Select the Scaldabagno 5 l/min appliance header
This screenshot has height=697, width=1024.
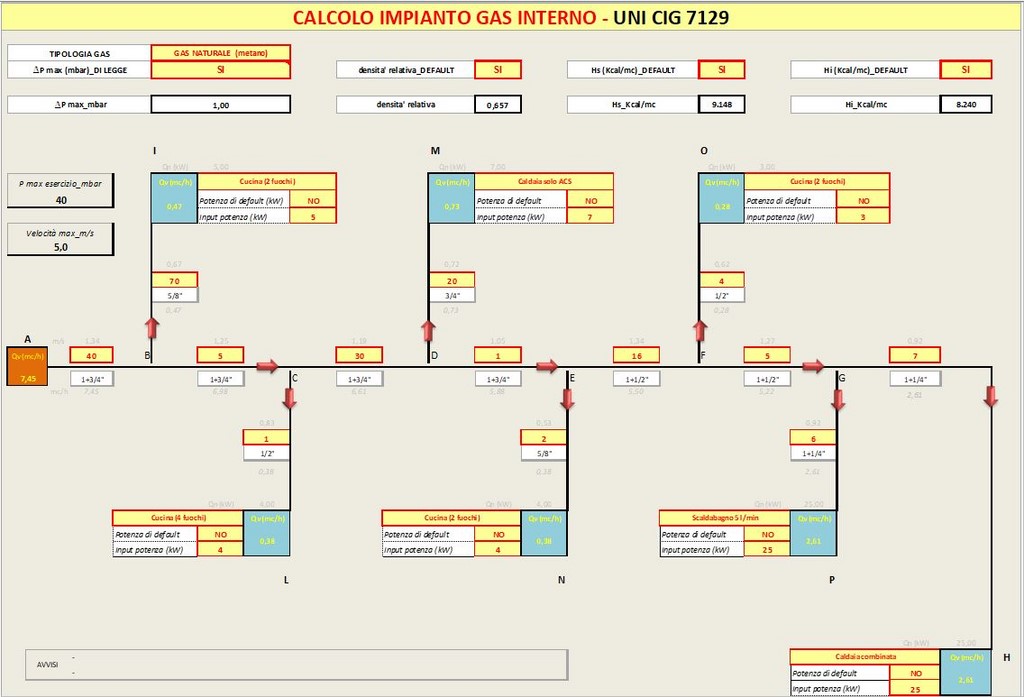[724, 517]
